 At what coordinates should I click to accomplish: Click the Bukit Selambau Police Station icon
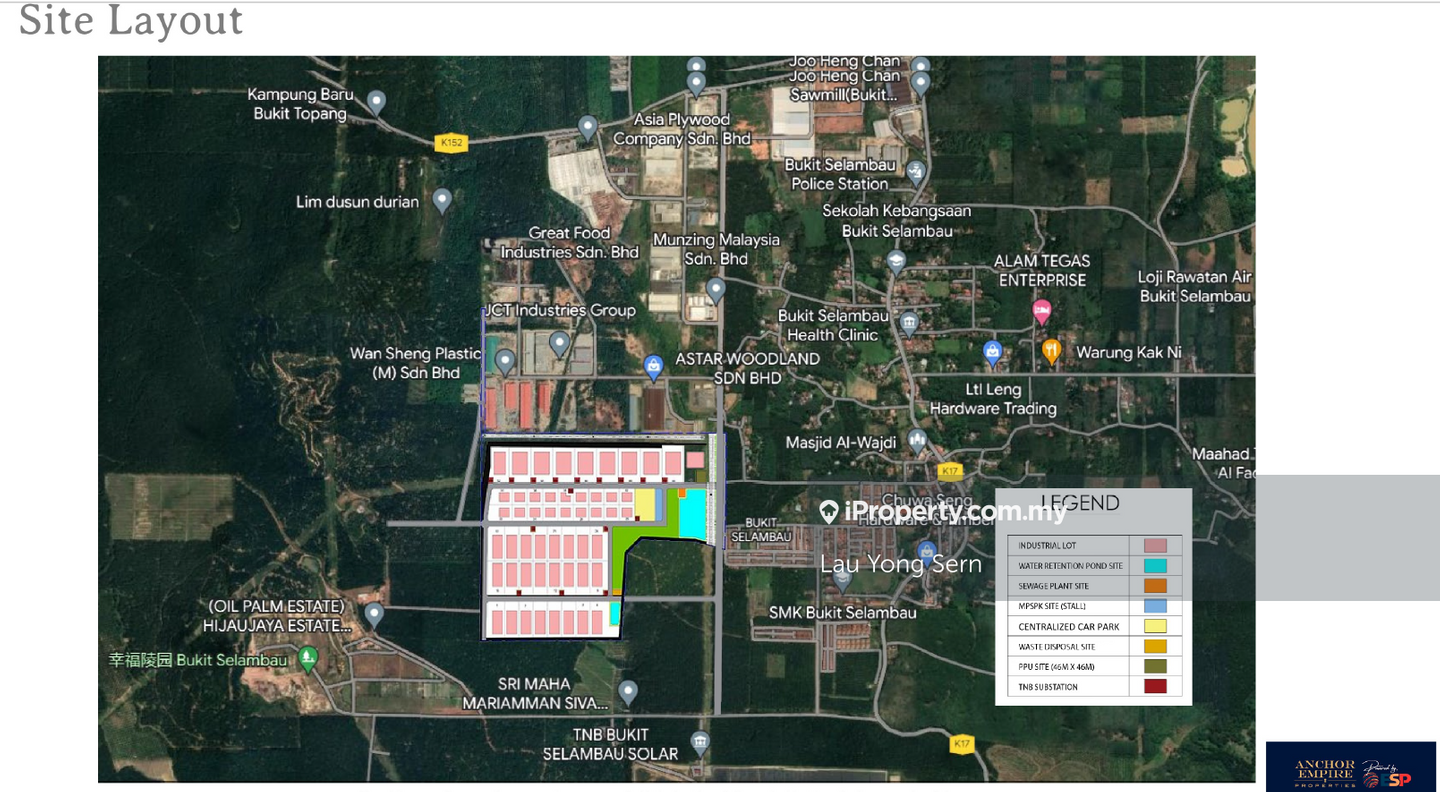(x=916, y=173)
